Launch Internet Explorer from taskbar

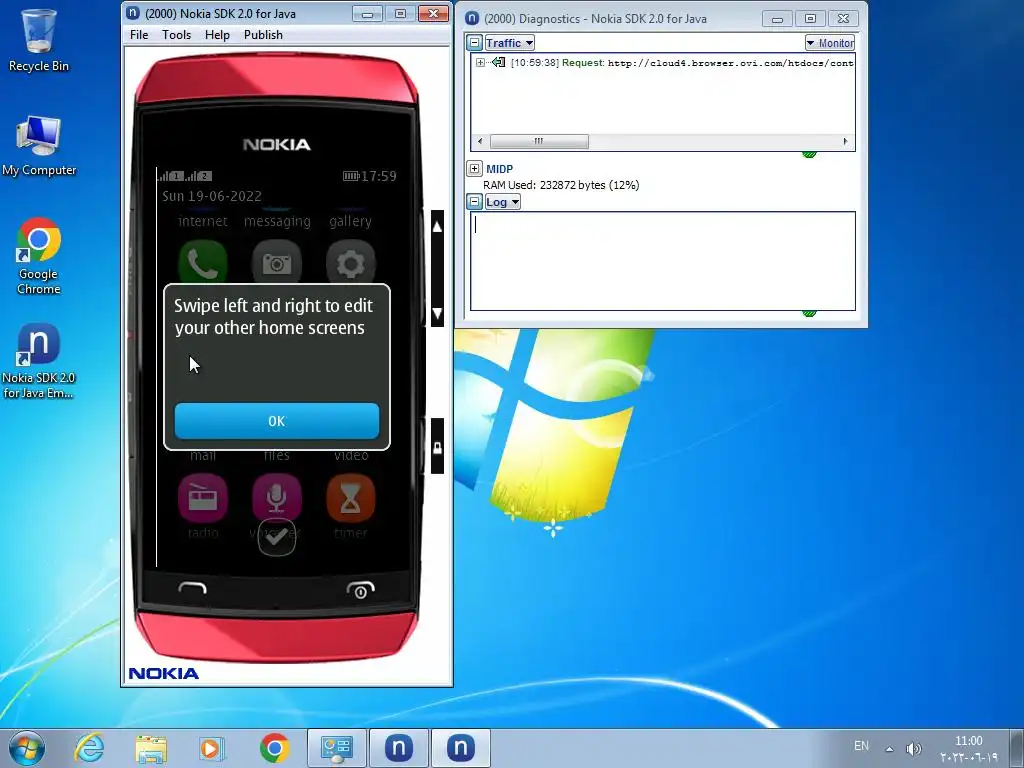click(x=89, y=748)
